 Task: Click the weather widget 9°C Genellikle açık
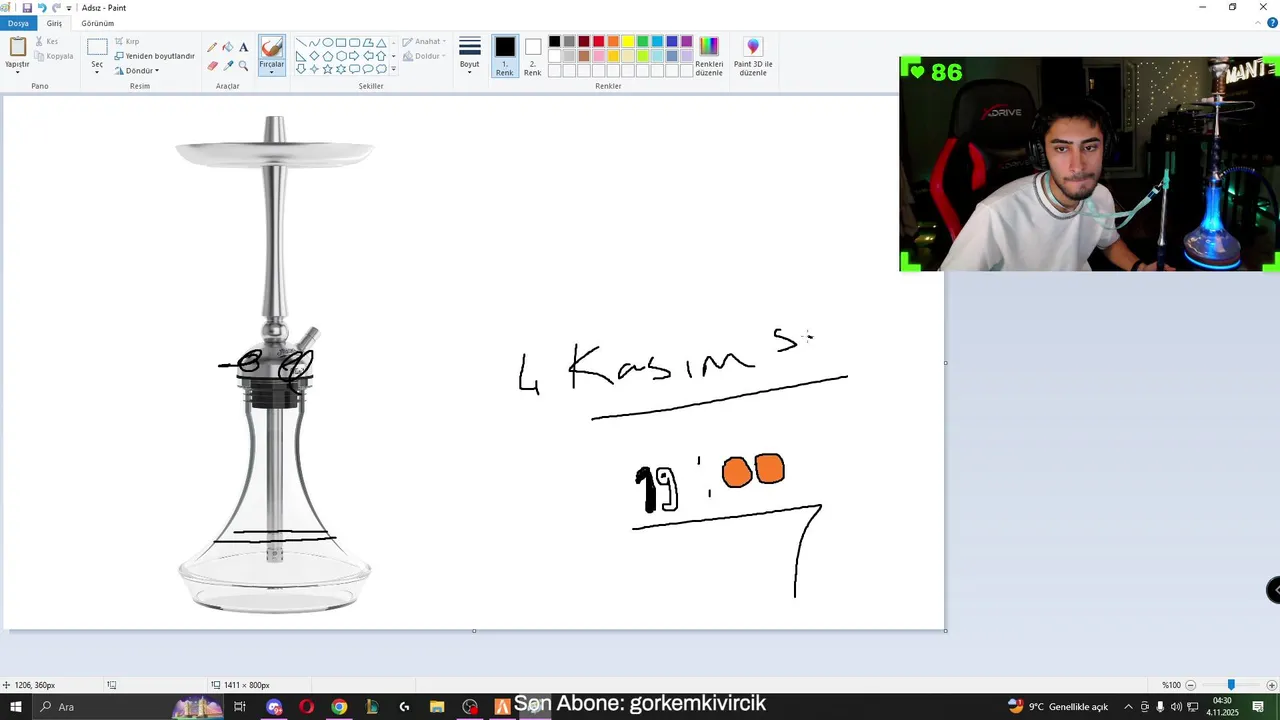[x=1058, y=707]
